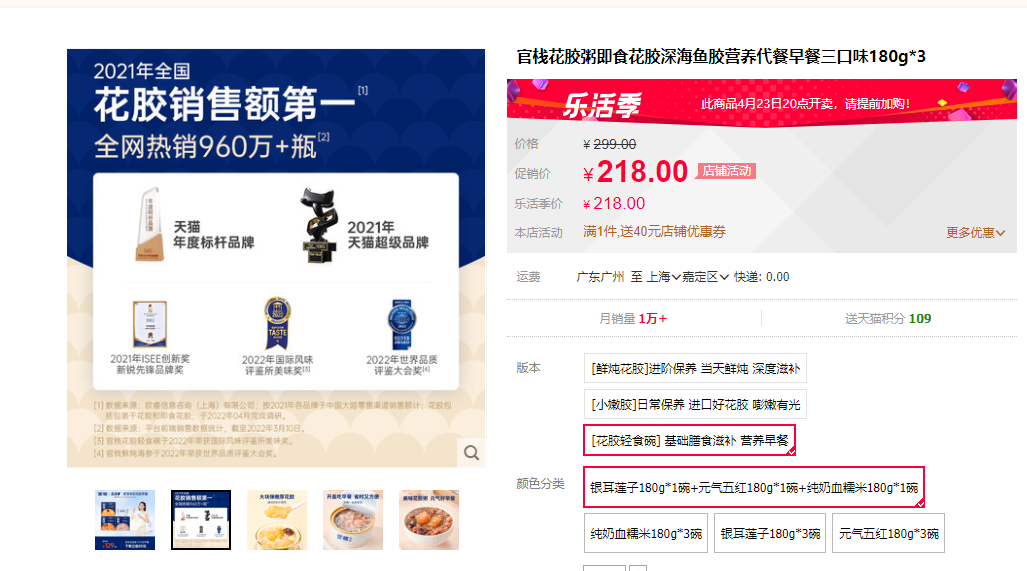The width and height of the screenshot is (1027, 571).
Task: Click the main product award image
Action: pos(276,258)
